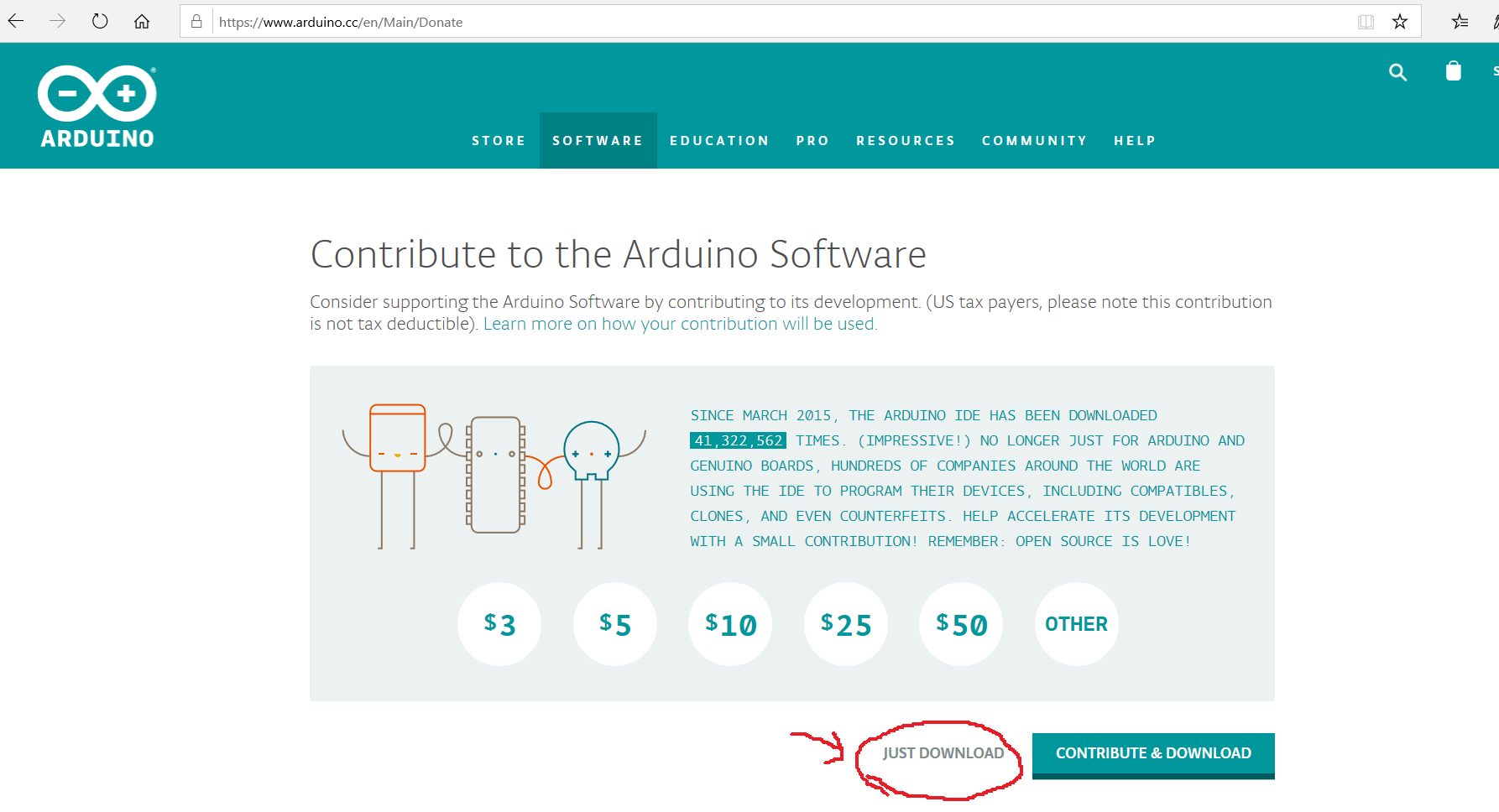Click CONTRIBUTE & DOWNLOAD button

point(1153,756)
